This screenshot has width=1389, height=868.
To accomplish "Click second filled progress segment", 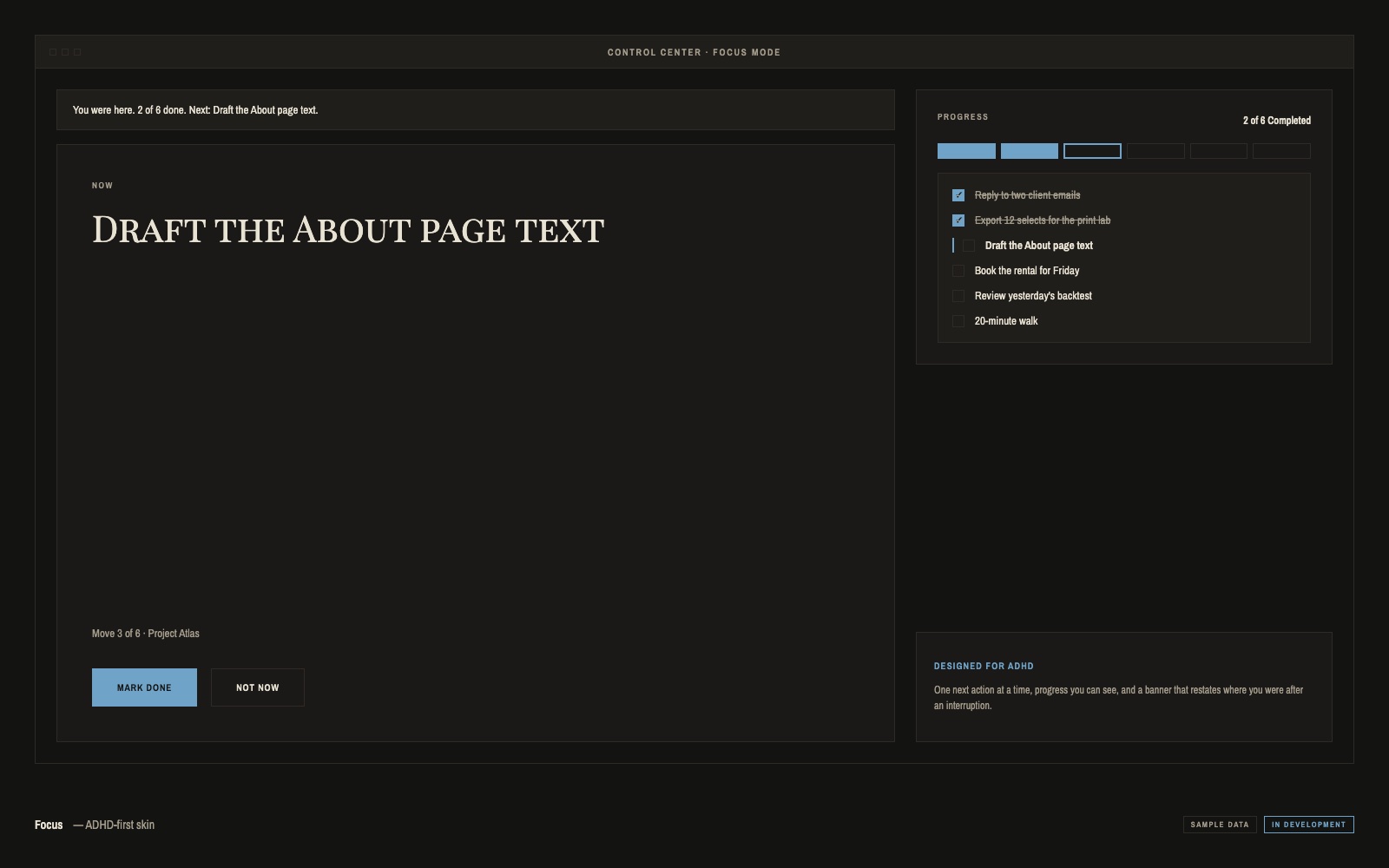I will pos(1030,151).
